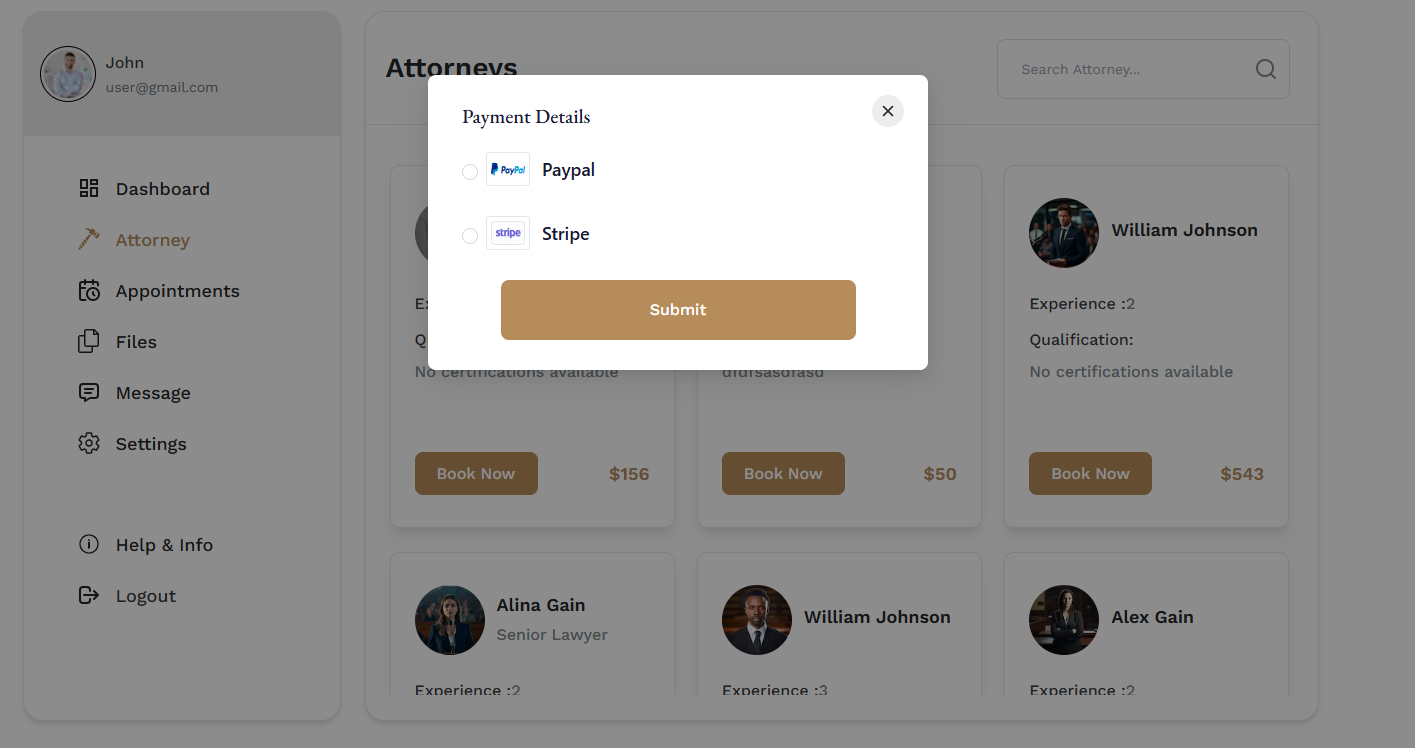Screen dimensions: 1415x748
Task: Click the Stripe logo icon
Action: (x=508, y=233)
